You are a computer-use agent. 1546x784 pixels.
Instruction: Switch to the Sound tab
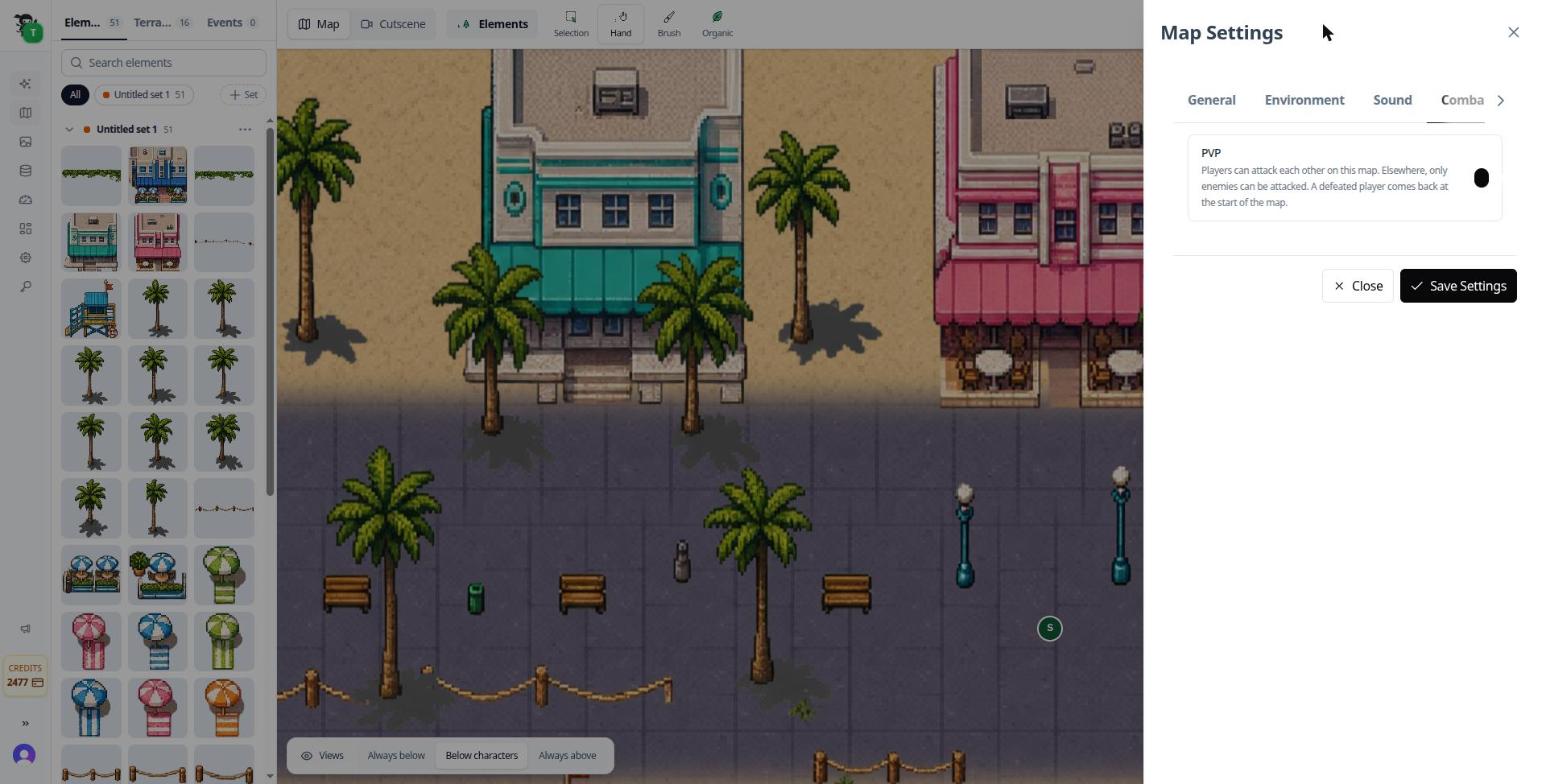[x=1392, y=100]
